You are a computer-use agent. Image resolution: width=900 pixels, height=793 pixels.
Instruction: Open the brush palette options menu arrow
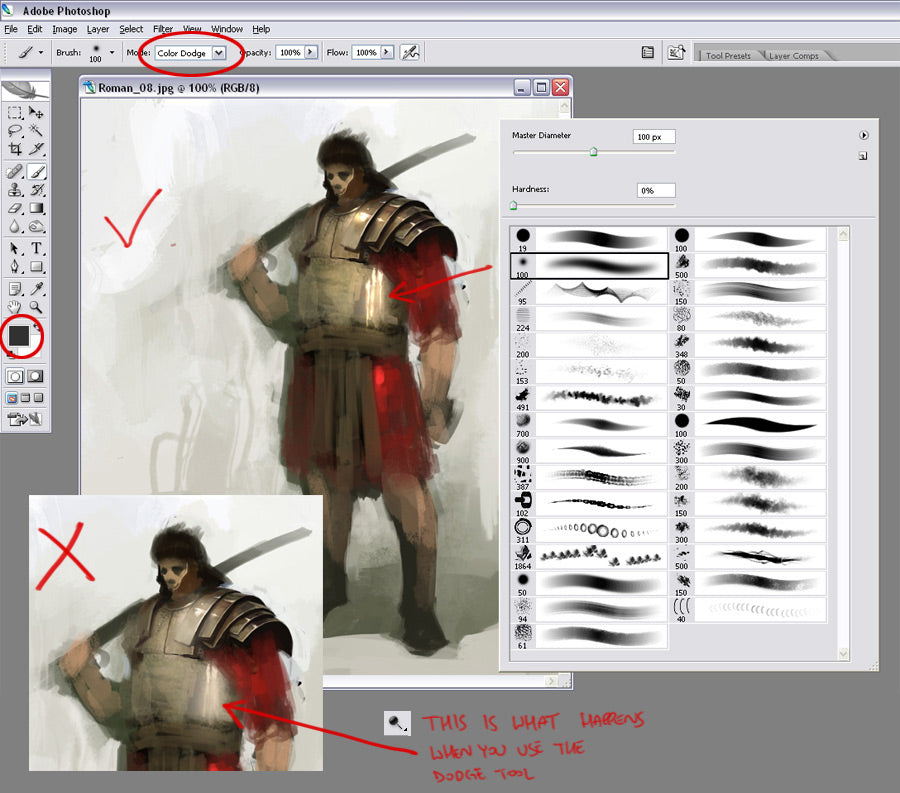tap(862, 135)
